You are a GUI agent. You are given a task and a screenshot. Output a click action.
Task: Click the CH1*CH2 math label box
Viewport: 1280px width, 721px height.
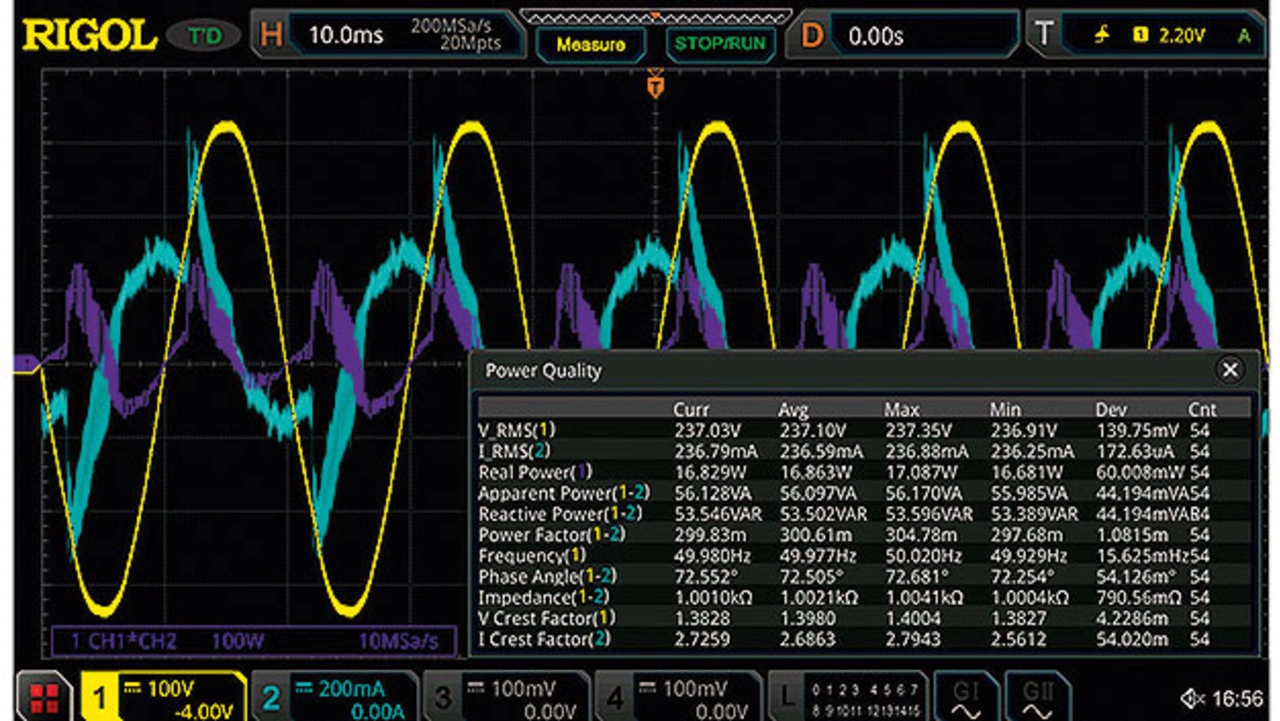tap(253, 641)
